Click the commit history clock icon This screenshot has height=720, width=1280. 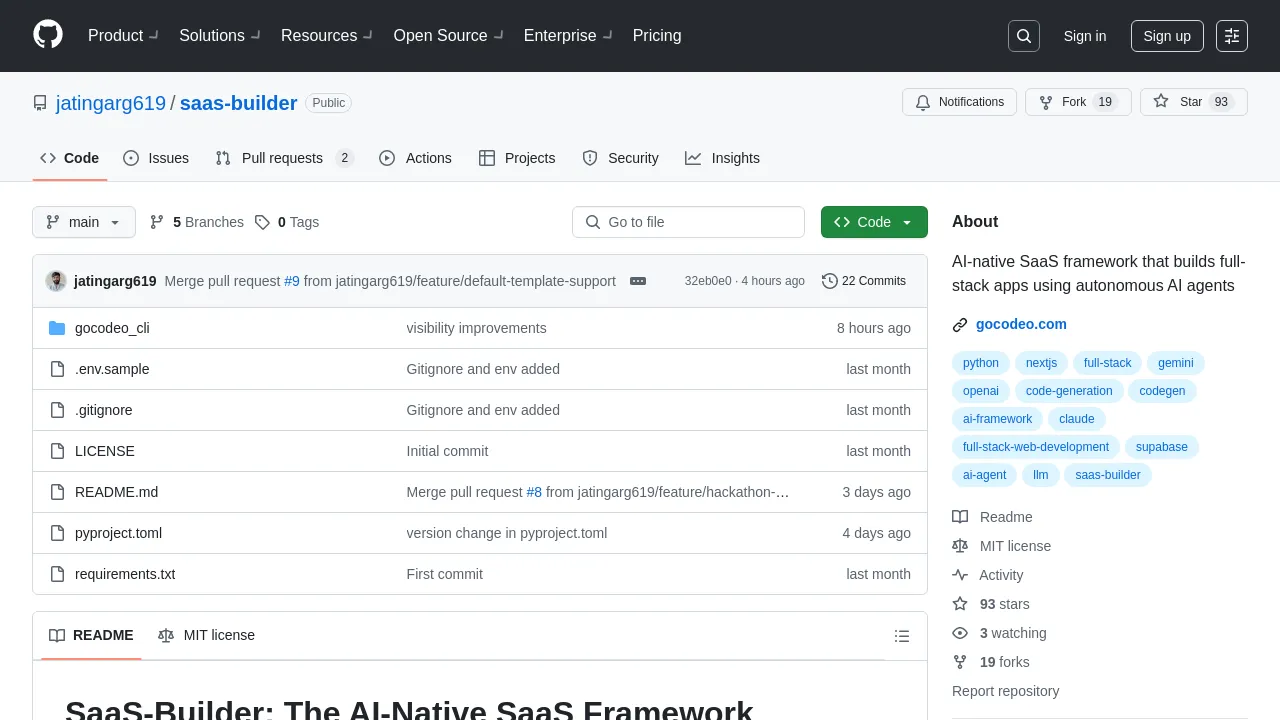[830, 281]
